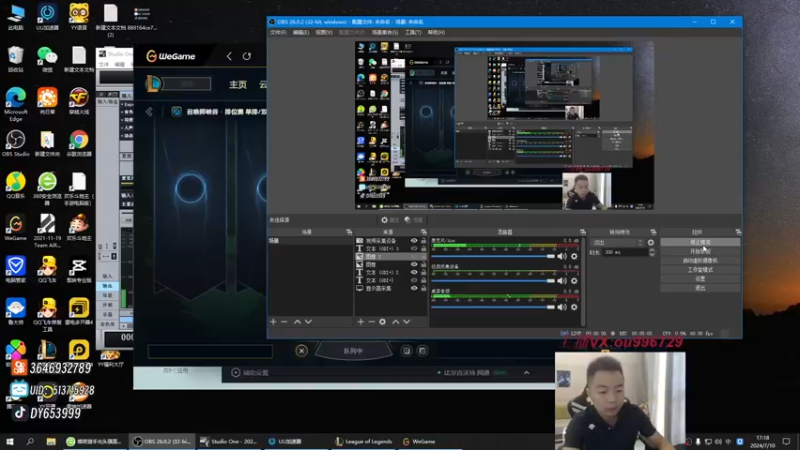The width and height of the screenshot is (800, 450).
Task: Pop out the scenes dock panel icon
Action: [349, 232]
